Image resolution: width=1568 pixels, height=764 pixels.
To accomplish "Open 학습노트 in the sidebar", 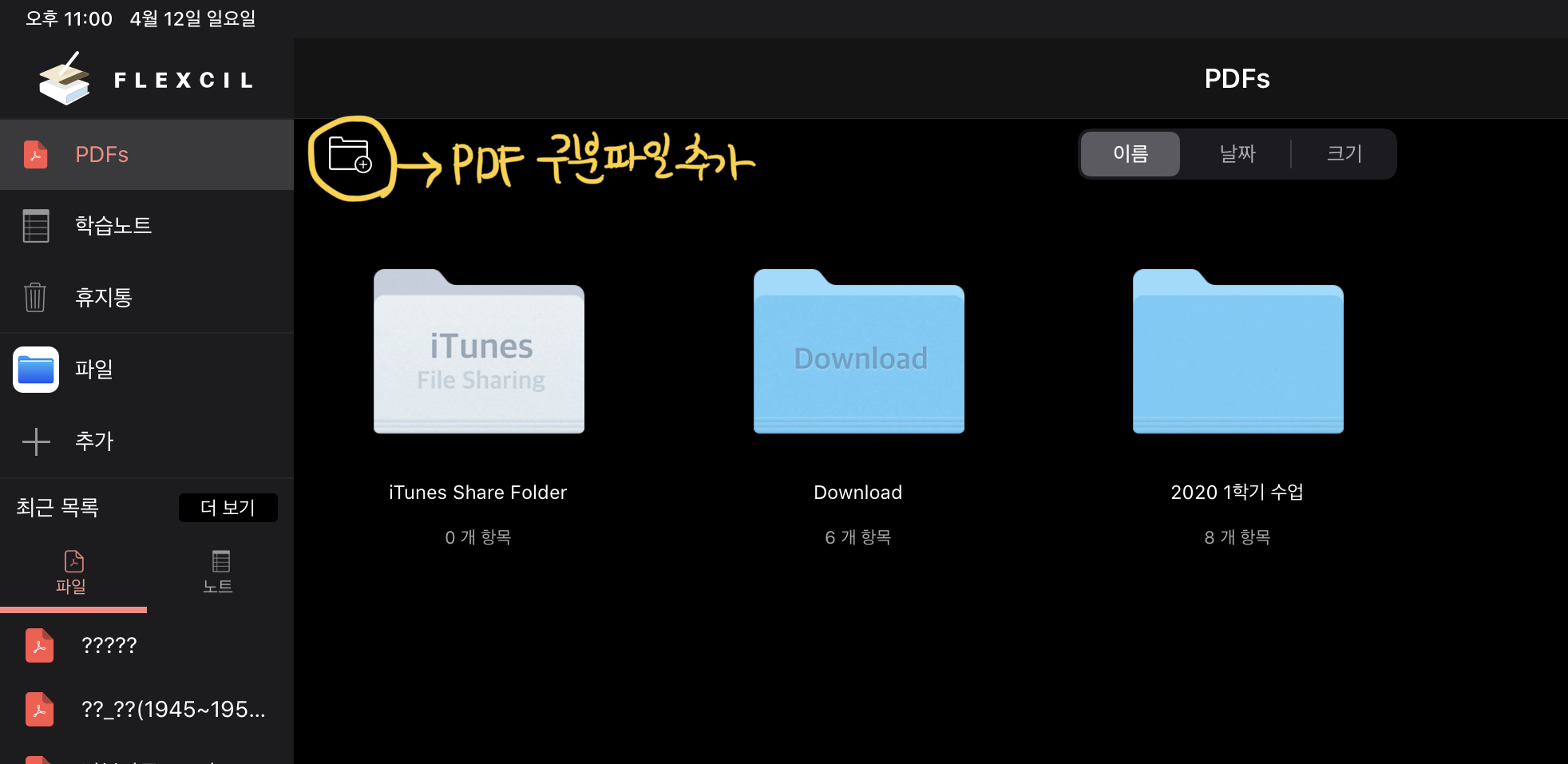I will point(147,226).
